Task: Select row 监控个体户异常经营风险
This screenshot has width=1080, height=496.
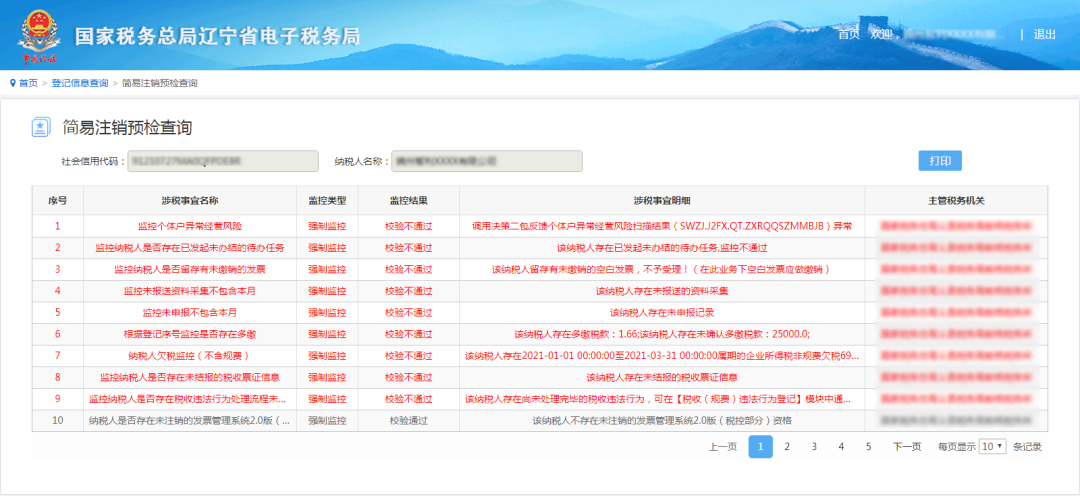Action: (x=540, y=226)
